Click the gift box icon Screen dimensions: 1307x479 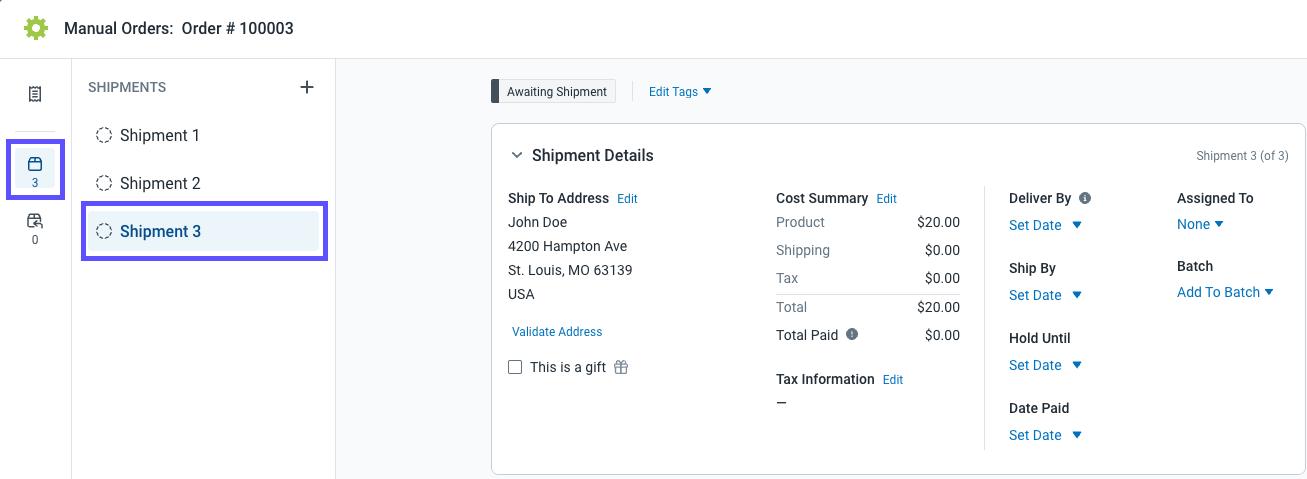tap(621, 367)
